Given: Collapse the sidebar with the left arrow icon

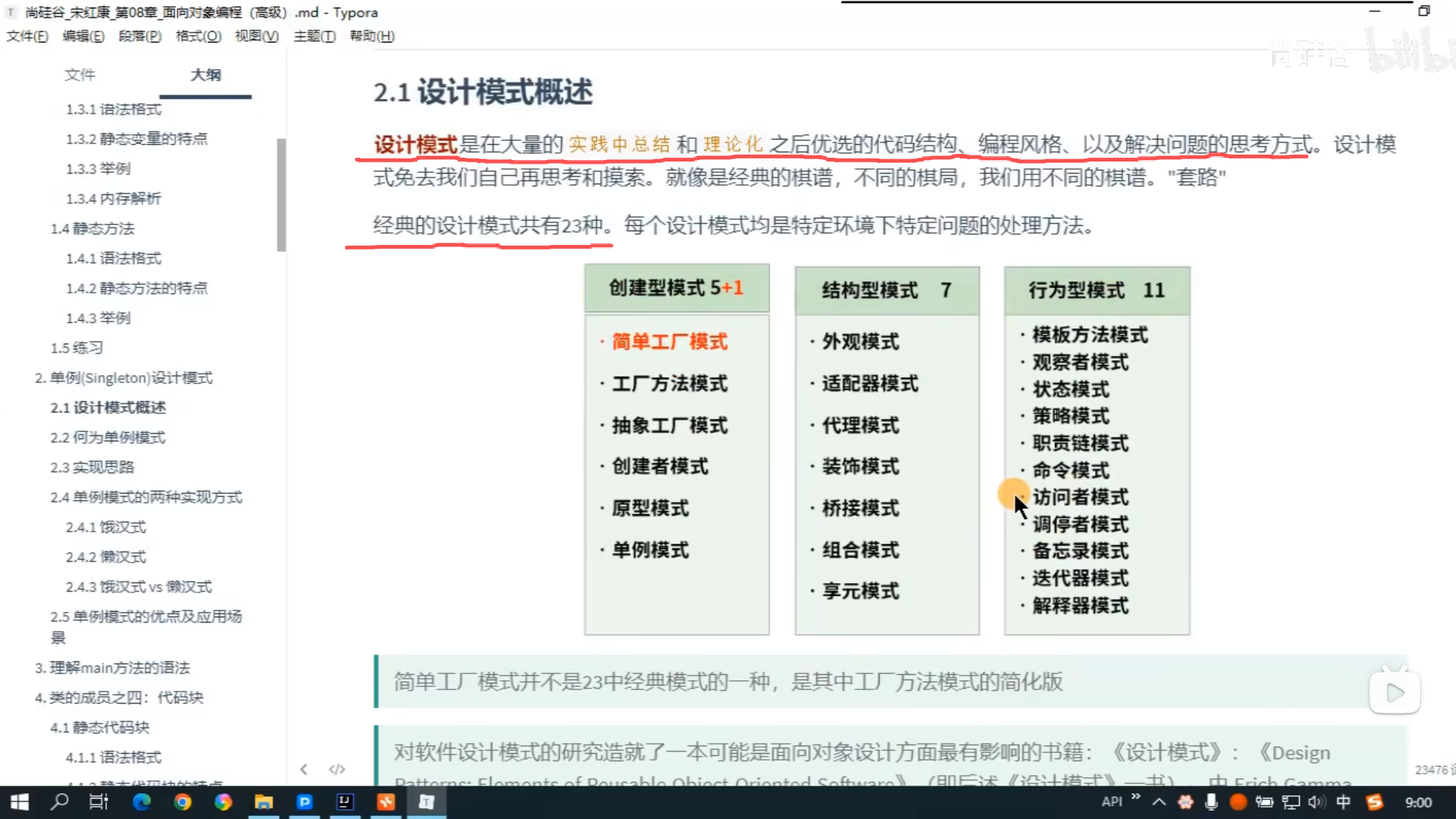Looking at the screenshot, I should (303, 769).
